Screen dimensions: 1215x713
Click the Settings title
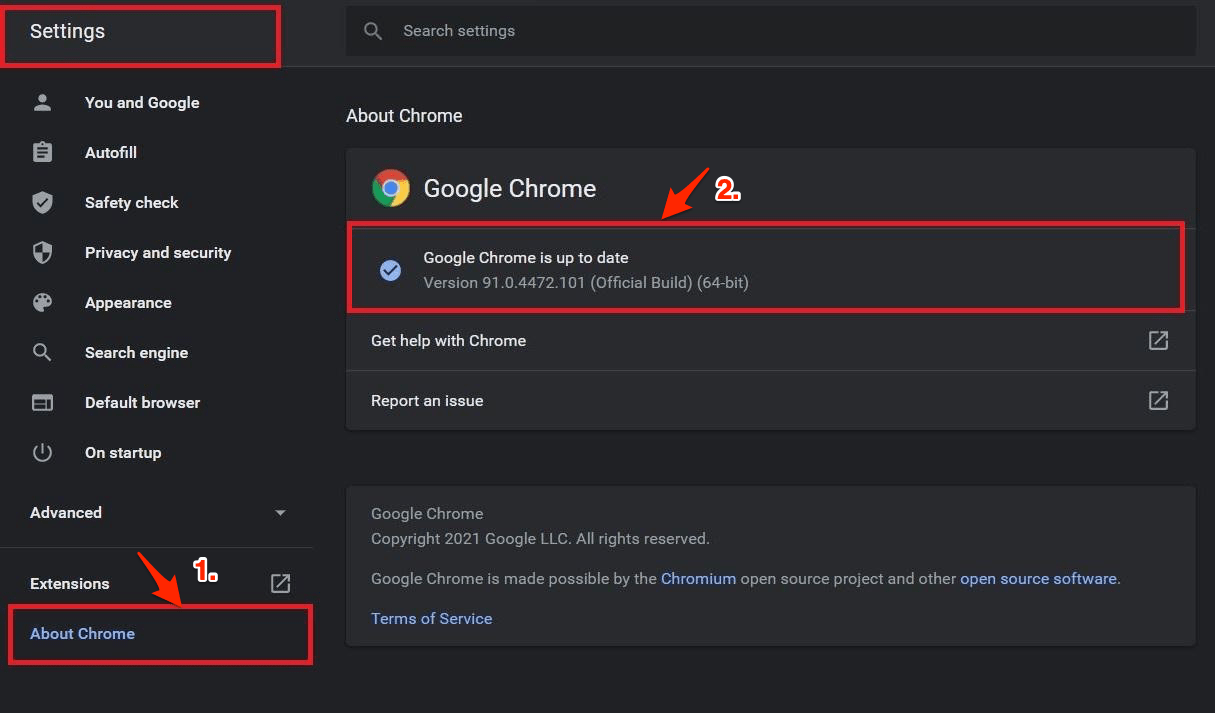point(67,31)
